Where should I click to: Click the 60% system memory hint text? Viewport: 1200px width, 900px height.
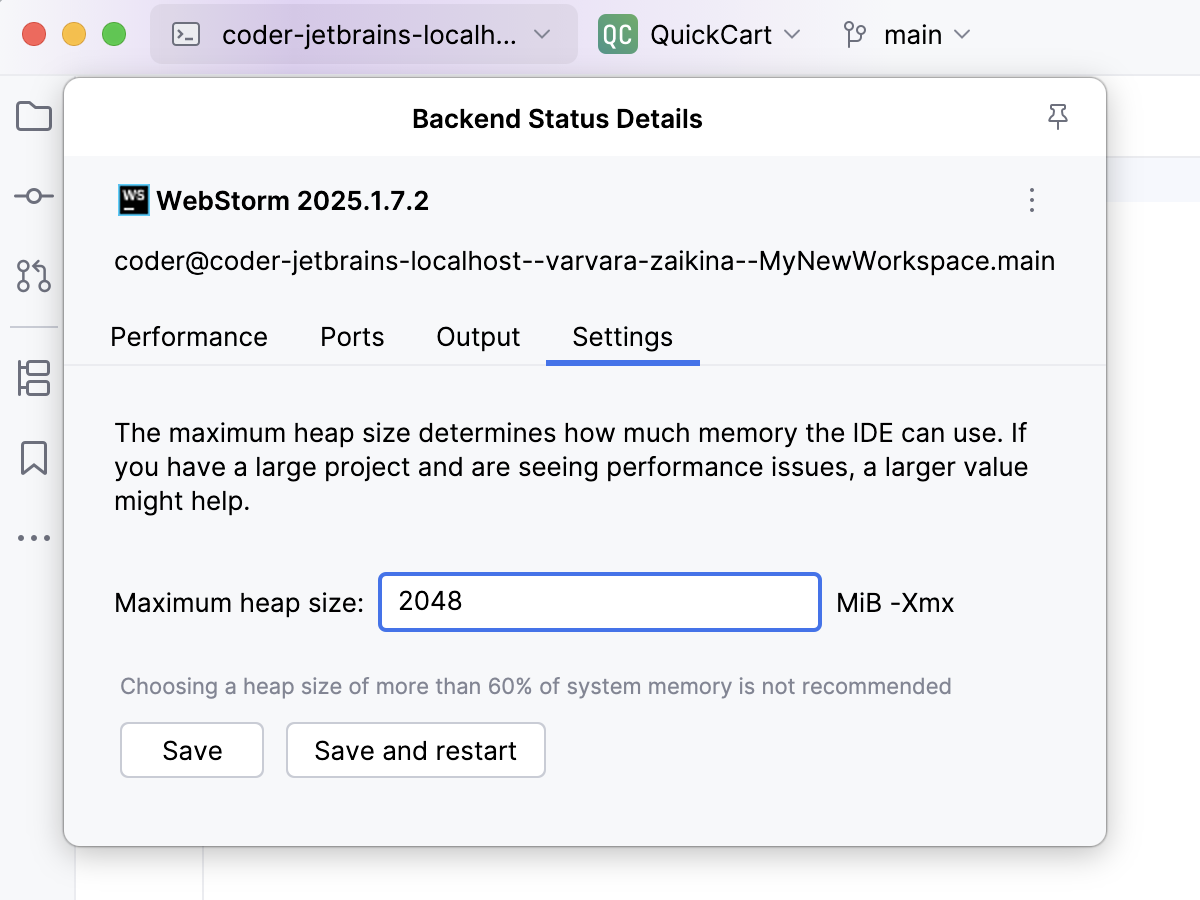click(x=536, y=686)
